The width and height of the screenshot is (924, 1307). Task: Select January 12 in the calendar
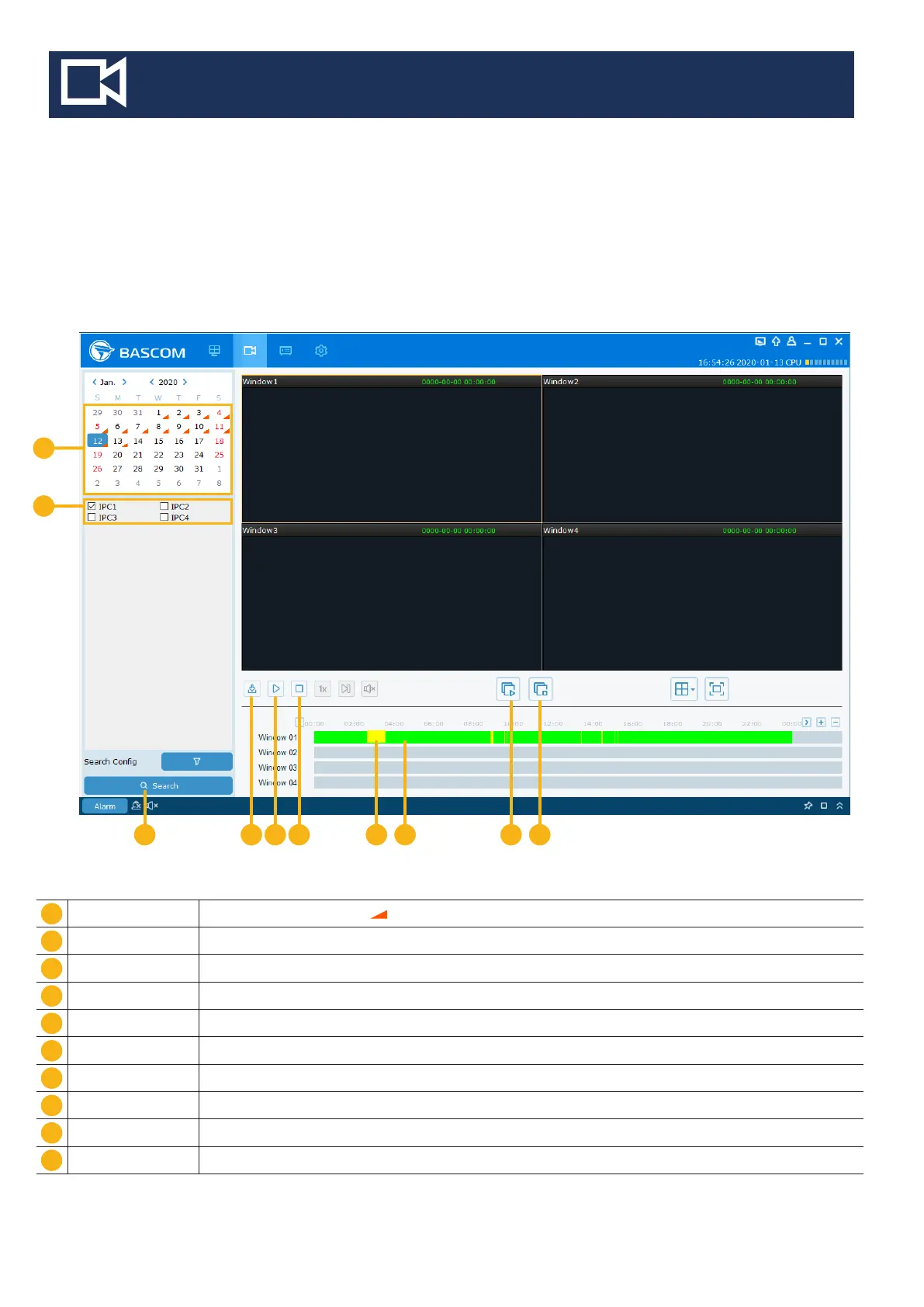(98, 441)
